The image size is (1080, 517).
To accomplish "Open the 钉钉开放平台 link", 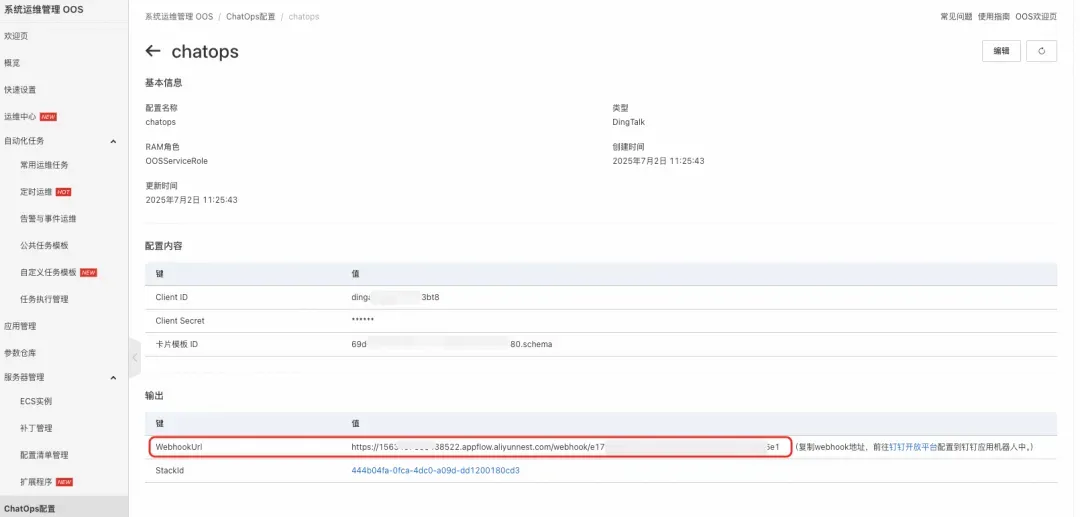I will [x=913, y=447].
